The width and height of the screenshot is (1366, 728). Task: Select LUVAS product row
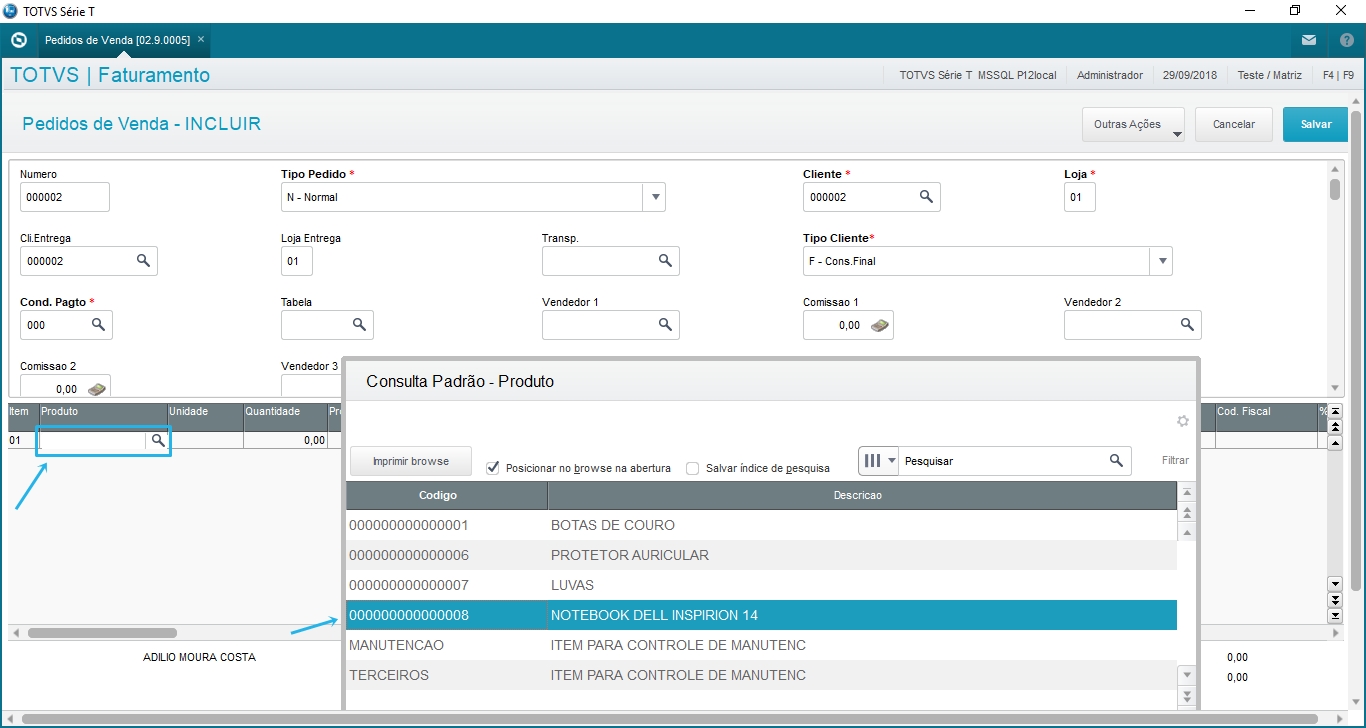click(x=761, y=585)
